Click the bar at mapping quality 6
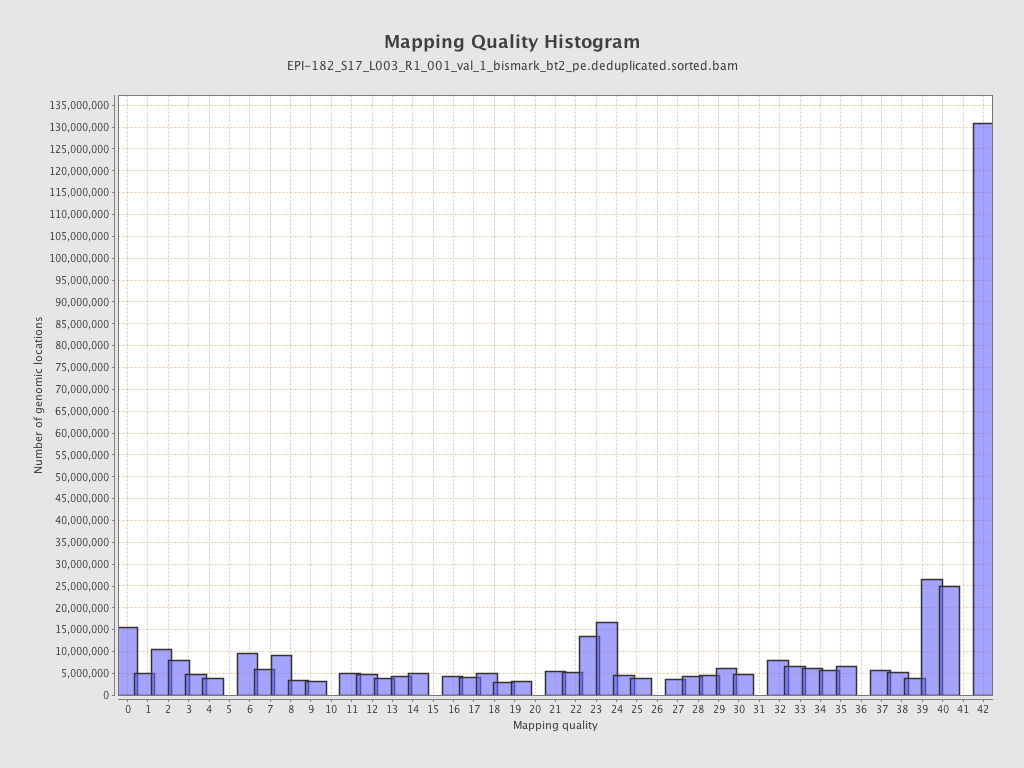 tap(247, 674)
